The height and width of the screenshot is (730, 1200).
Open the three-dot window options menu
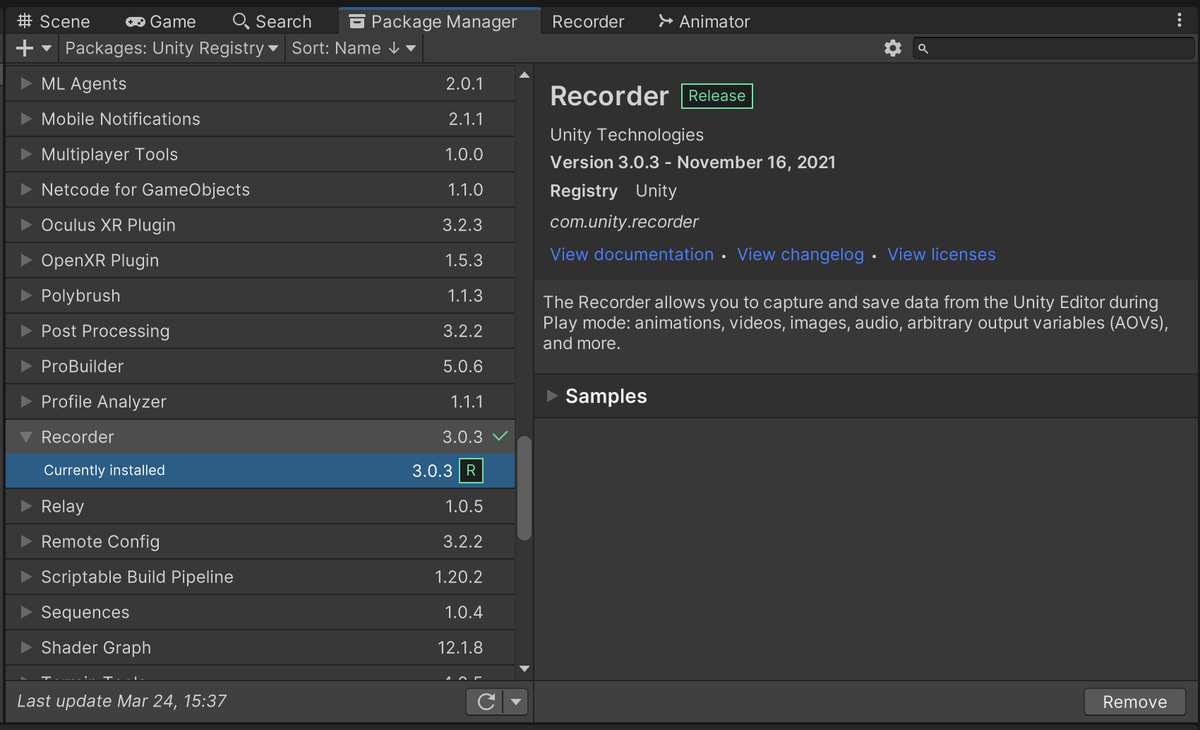point(1180,21)
